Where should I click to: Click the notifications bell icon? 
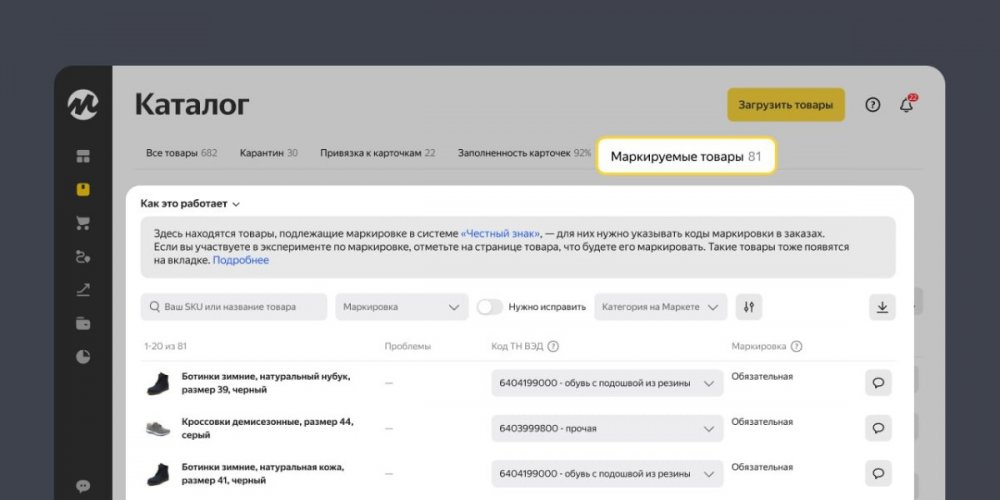click(906, 105)
